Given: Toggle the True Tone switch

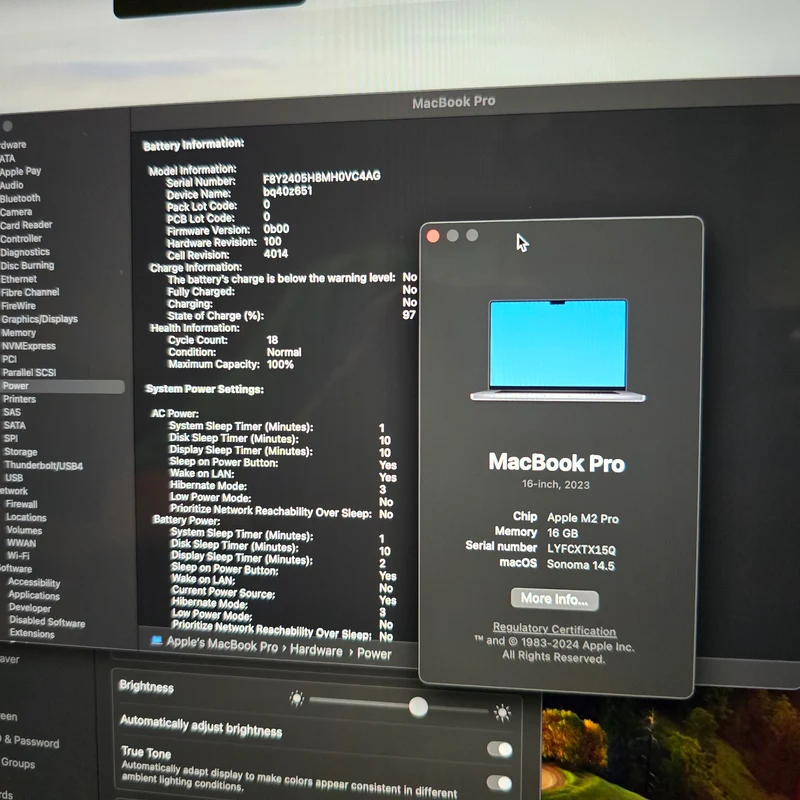Looking at the screenshot, I should 499,783.
